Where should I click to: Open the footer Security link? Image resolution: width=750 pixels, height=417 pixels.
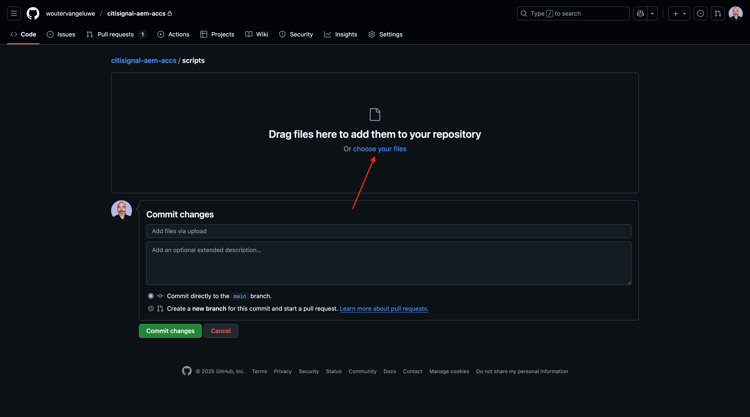click(x=309, y=372)
